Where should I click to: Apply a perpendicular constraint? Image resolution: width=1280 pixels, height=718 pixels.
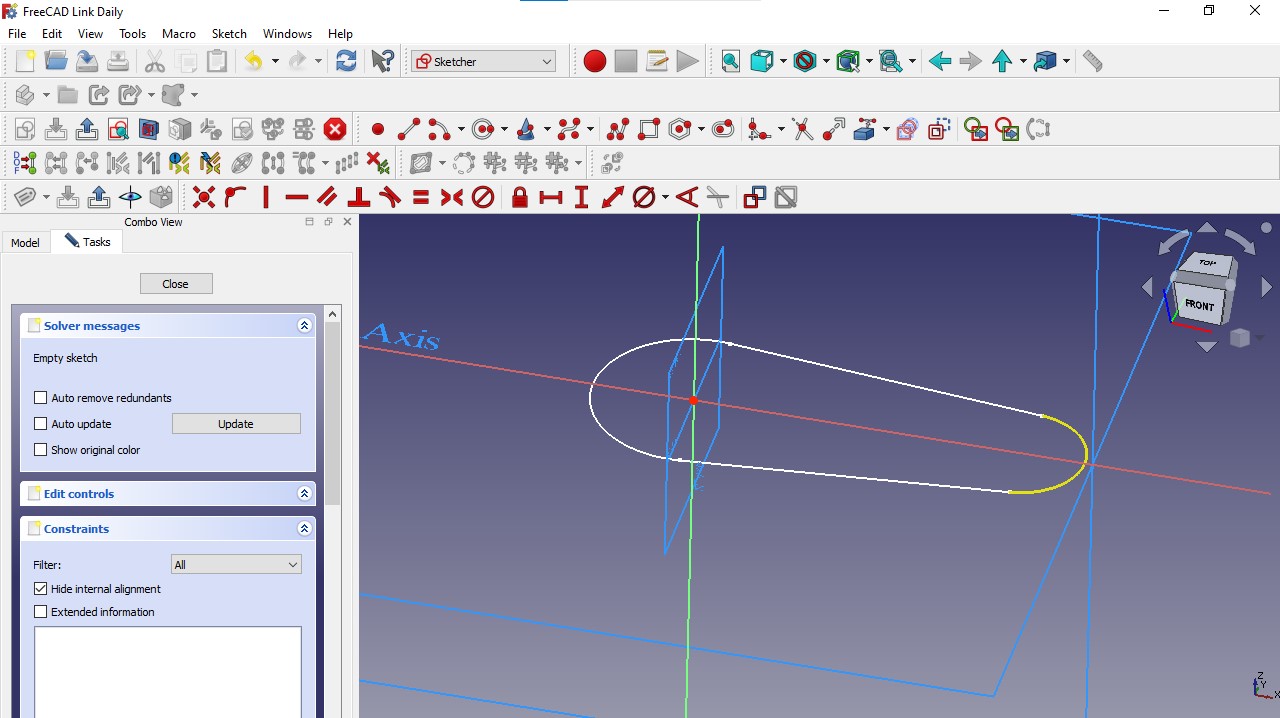358,197
